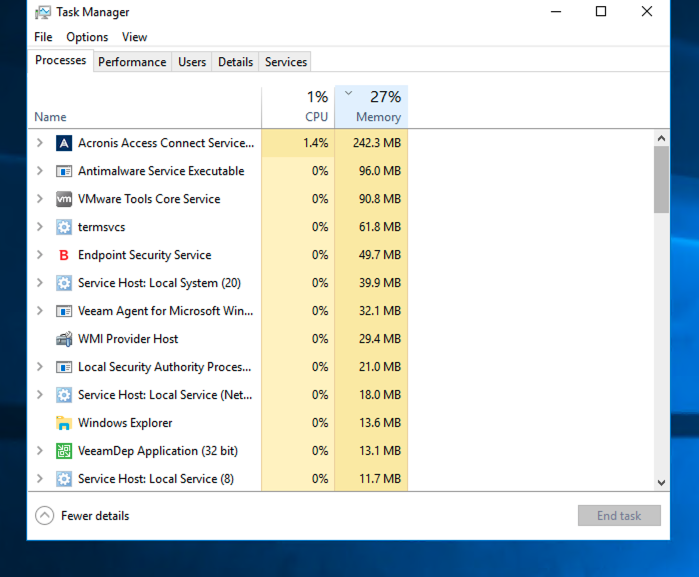Select the Processes tab
This screenshot has width=699, height=577.
(61, 60)
